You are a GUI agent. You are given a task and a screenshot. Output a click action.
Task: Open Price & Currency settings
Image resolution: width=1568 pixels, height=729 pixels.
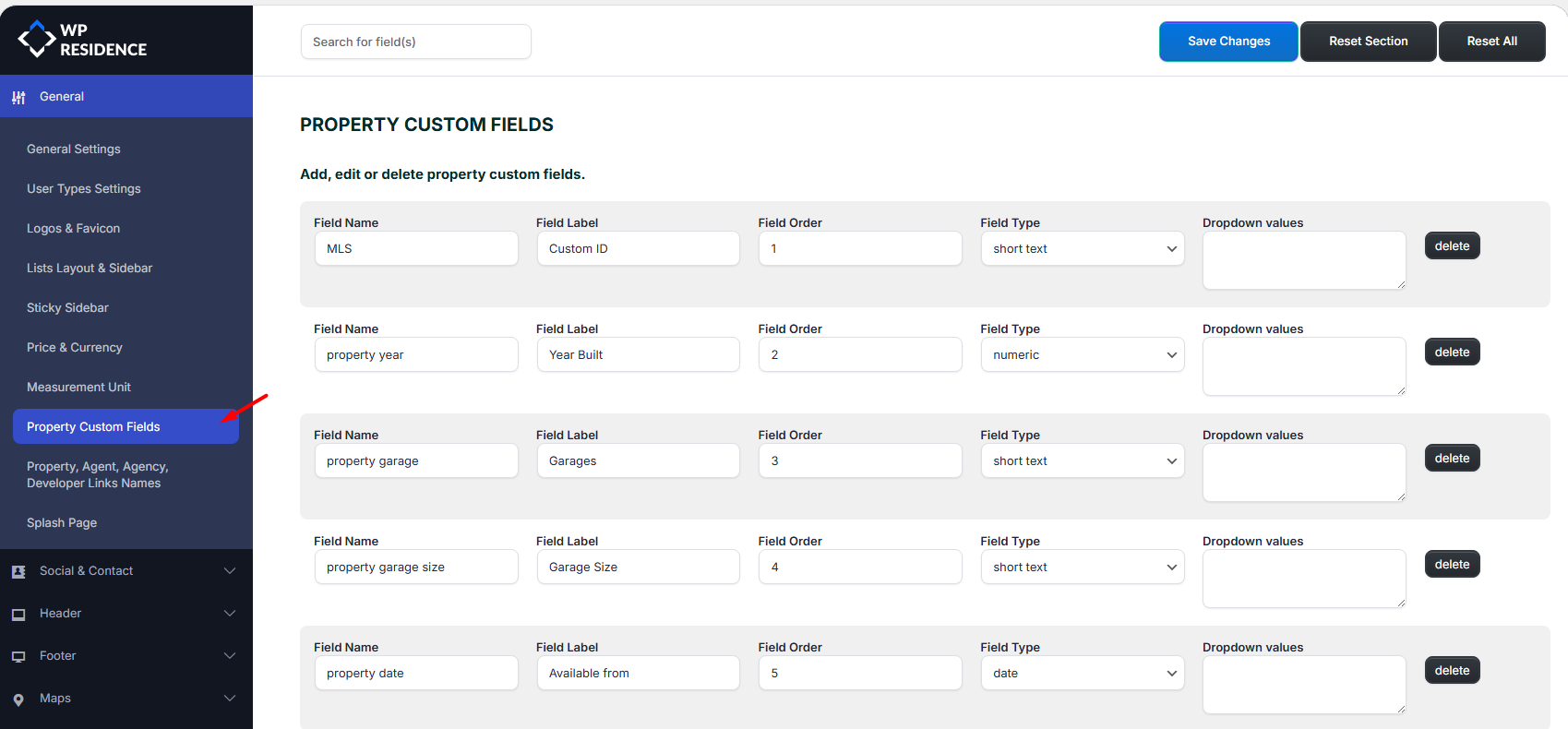75,348
